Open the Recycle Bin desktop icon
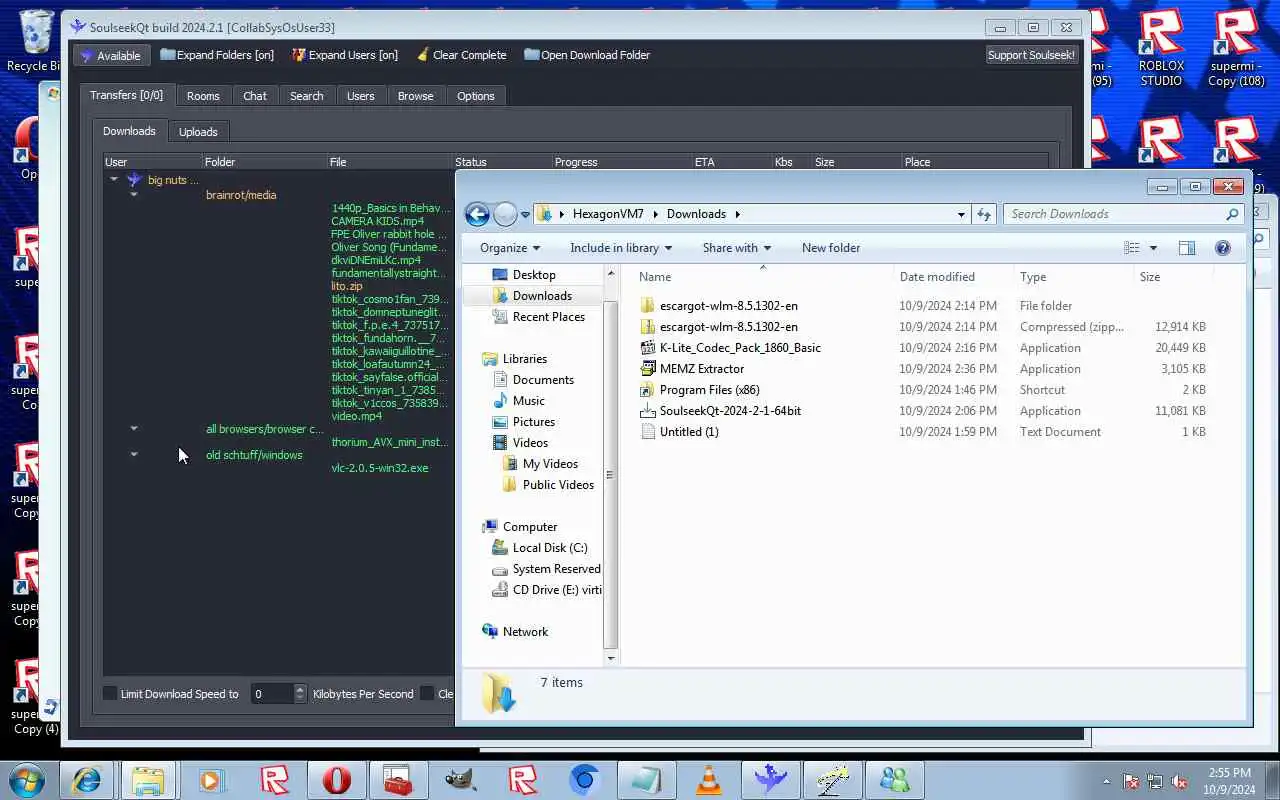Image resolution: width=1280 pixels, height=800 pixels. [36, 40]
